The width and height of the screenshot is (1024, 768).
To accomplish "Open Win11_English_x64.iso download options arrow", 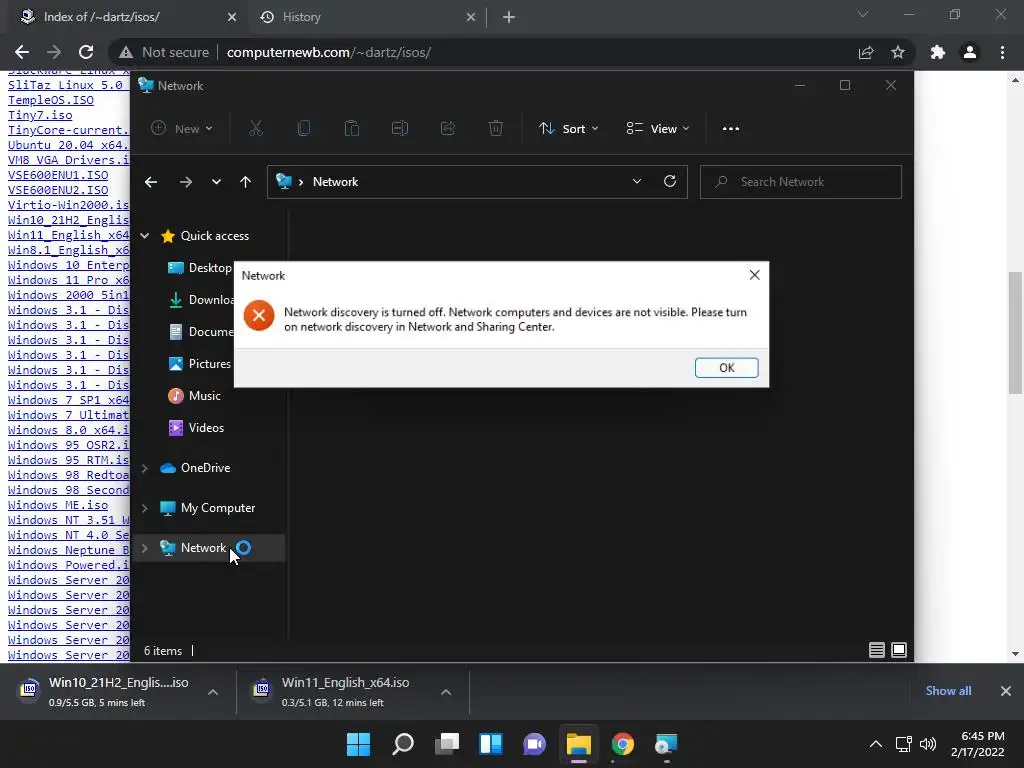I will tap(446, 692).
